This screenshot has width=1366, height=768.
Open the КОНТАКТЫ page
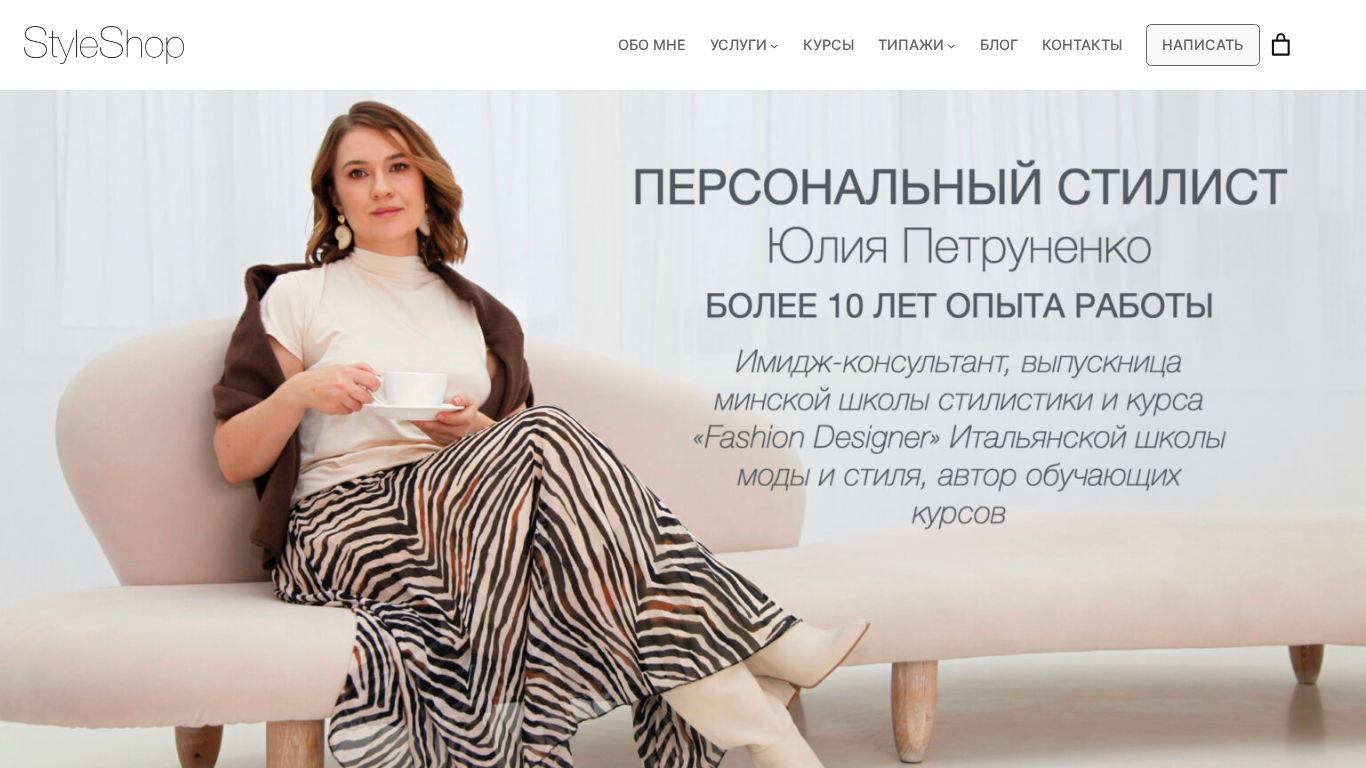point(1082,45)
